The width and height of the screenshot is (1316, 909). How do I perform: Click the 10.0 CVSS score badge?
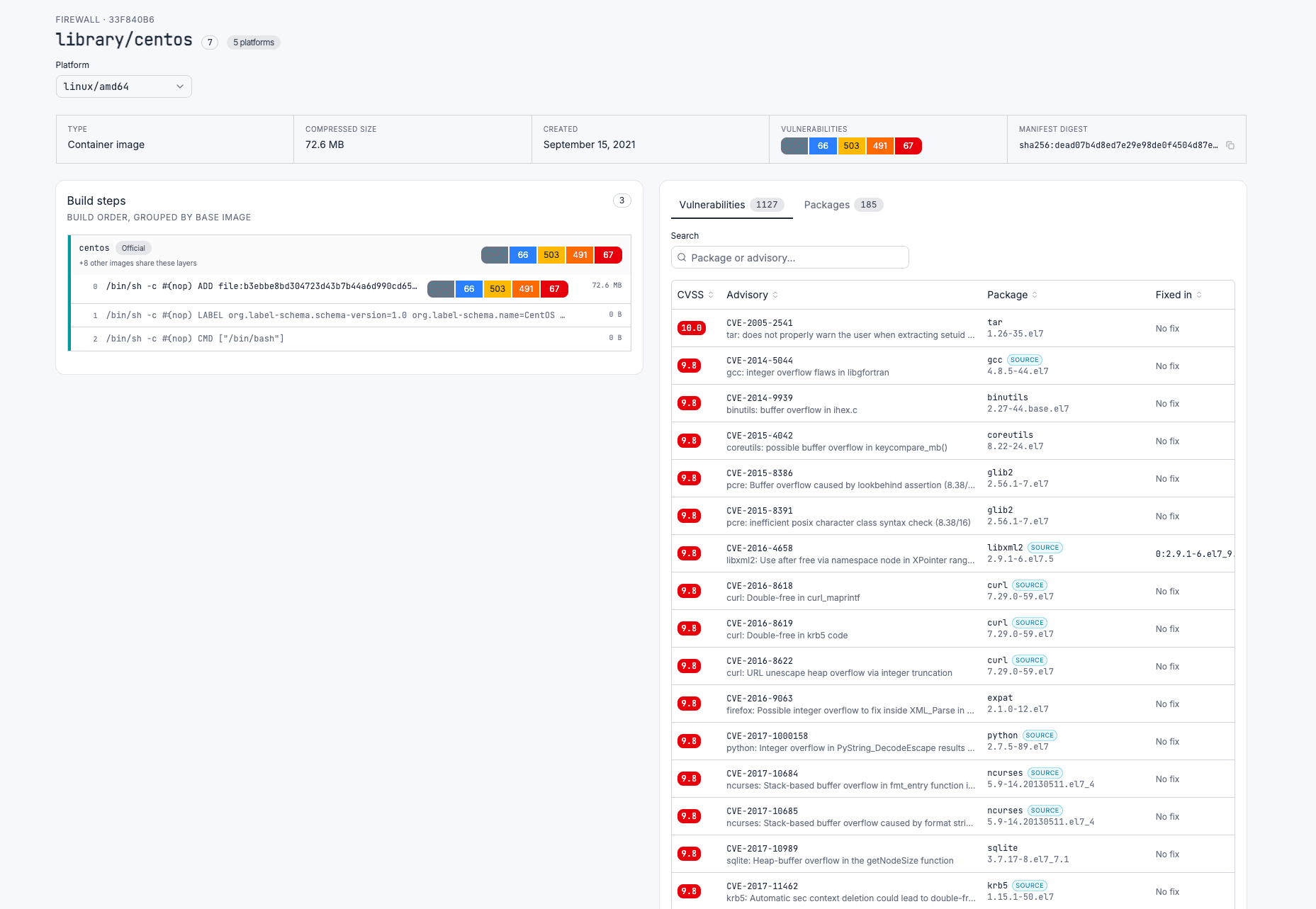tap(691, 328)
